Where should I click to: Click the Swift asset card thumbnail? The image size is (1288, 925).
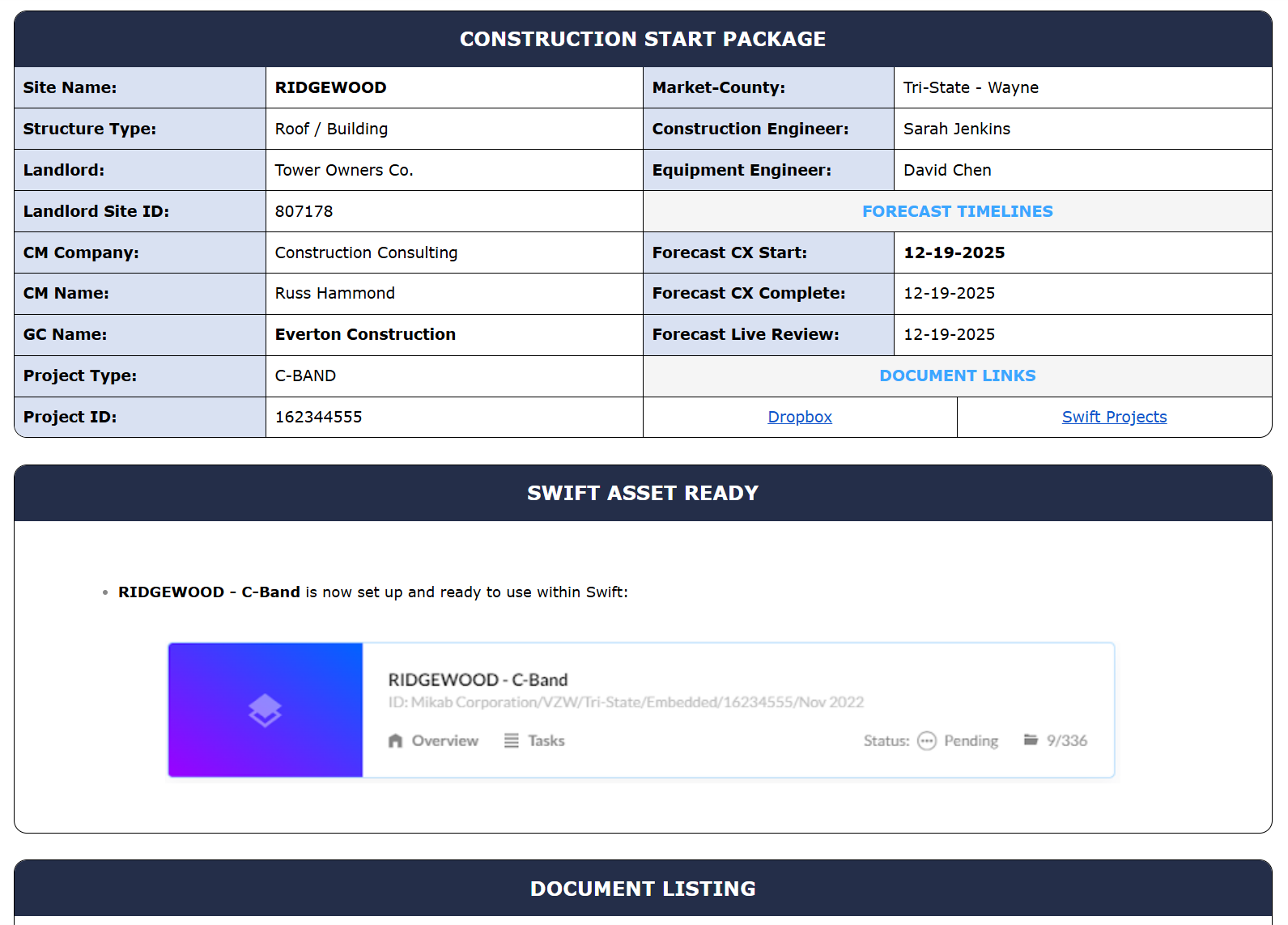click(266, 711)
